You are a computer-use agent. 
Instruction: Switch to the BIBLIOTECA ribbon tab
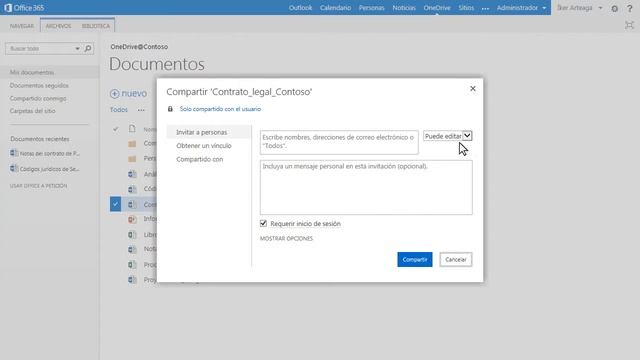tap(96, 26)
